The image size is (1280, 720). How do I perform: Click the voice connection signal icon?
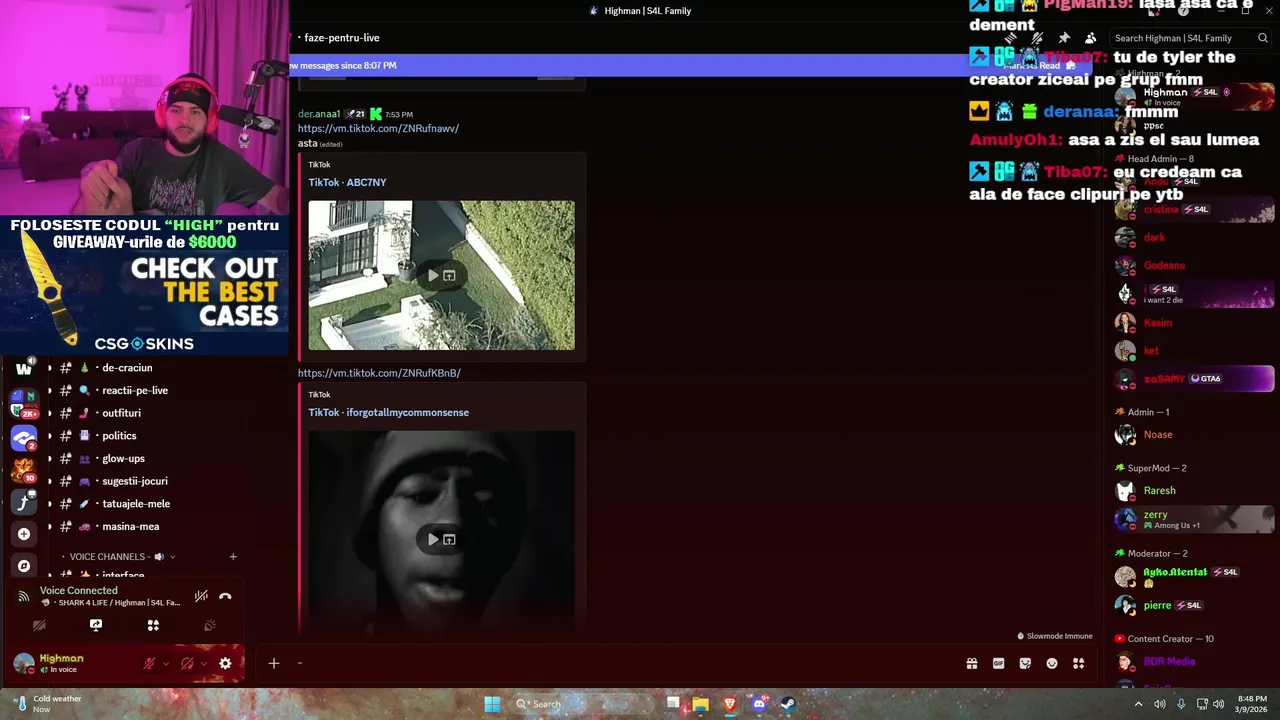click(23, 597)
